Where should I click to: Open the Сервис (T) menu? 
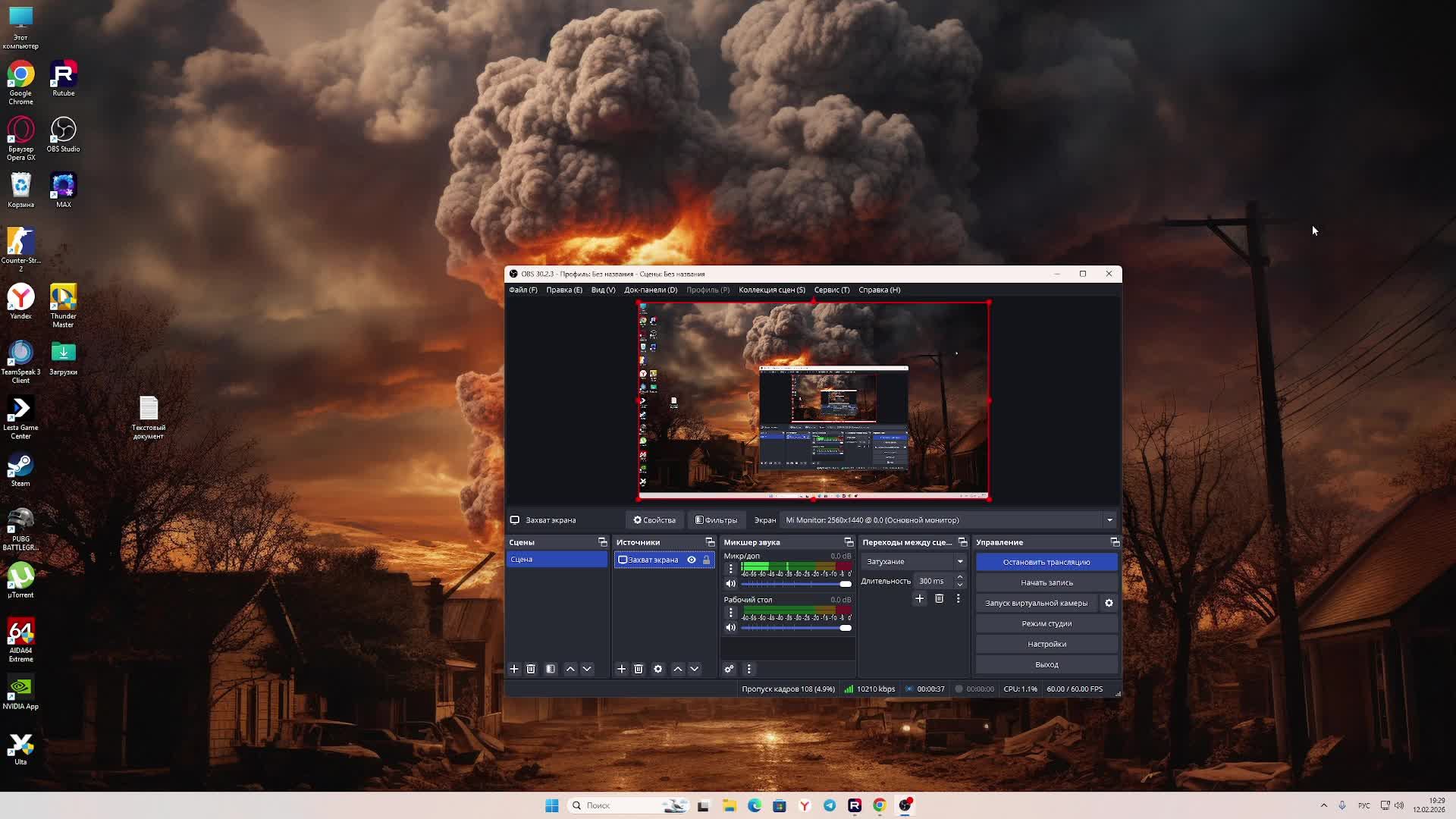[x=831, y=290]
